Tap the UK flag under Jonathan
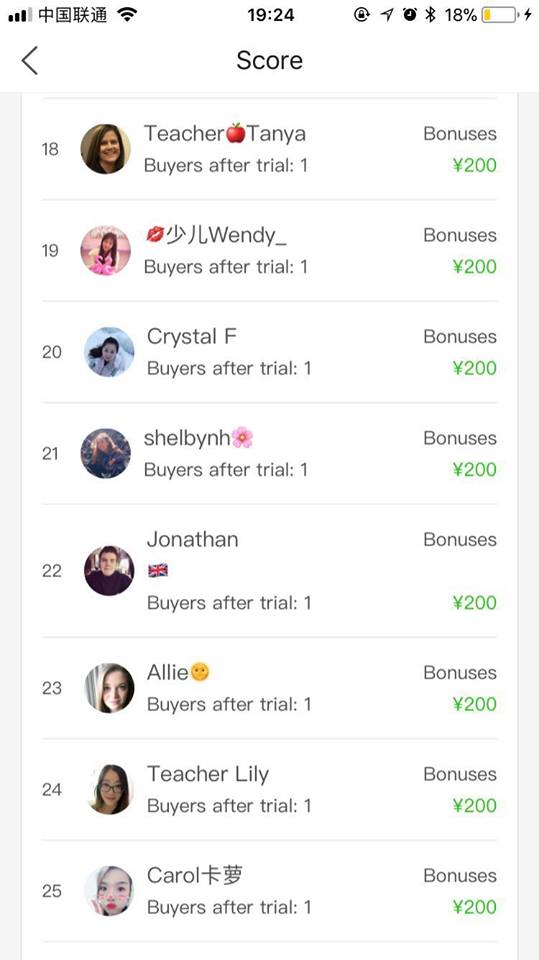The image size is (539, 960). pyautogui.click(x=158, y=571)
